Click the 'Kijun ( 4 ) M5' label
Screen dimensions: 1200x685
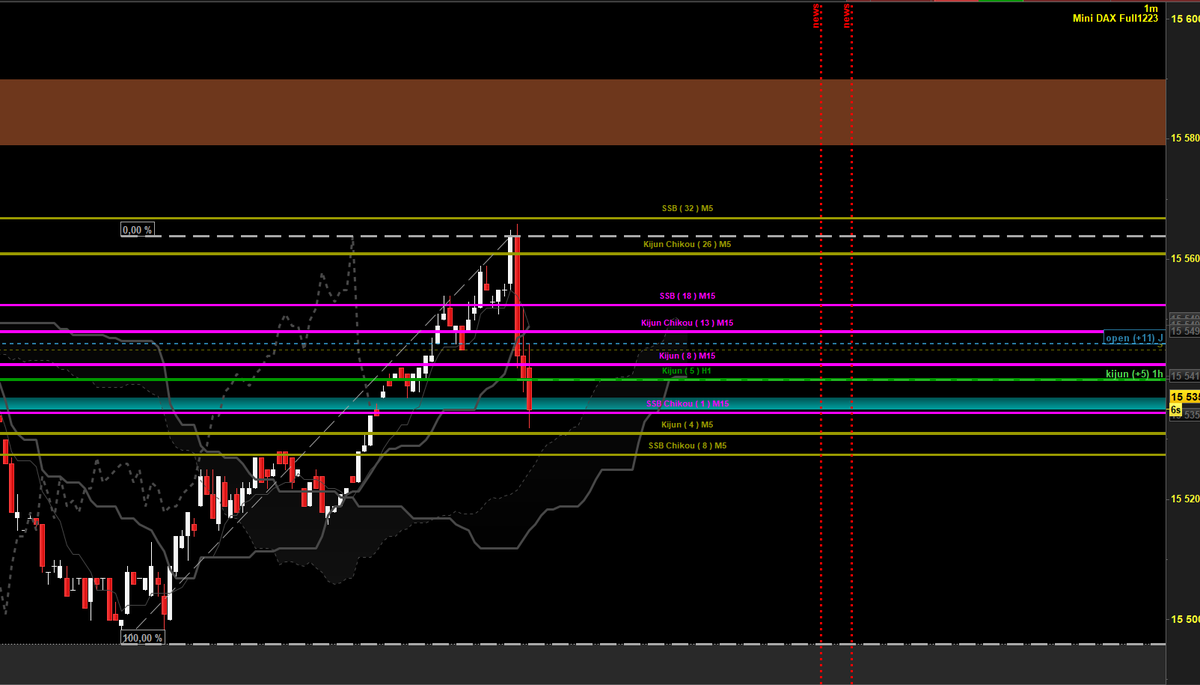(x=687, y=425)
